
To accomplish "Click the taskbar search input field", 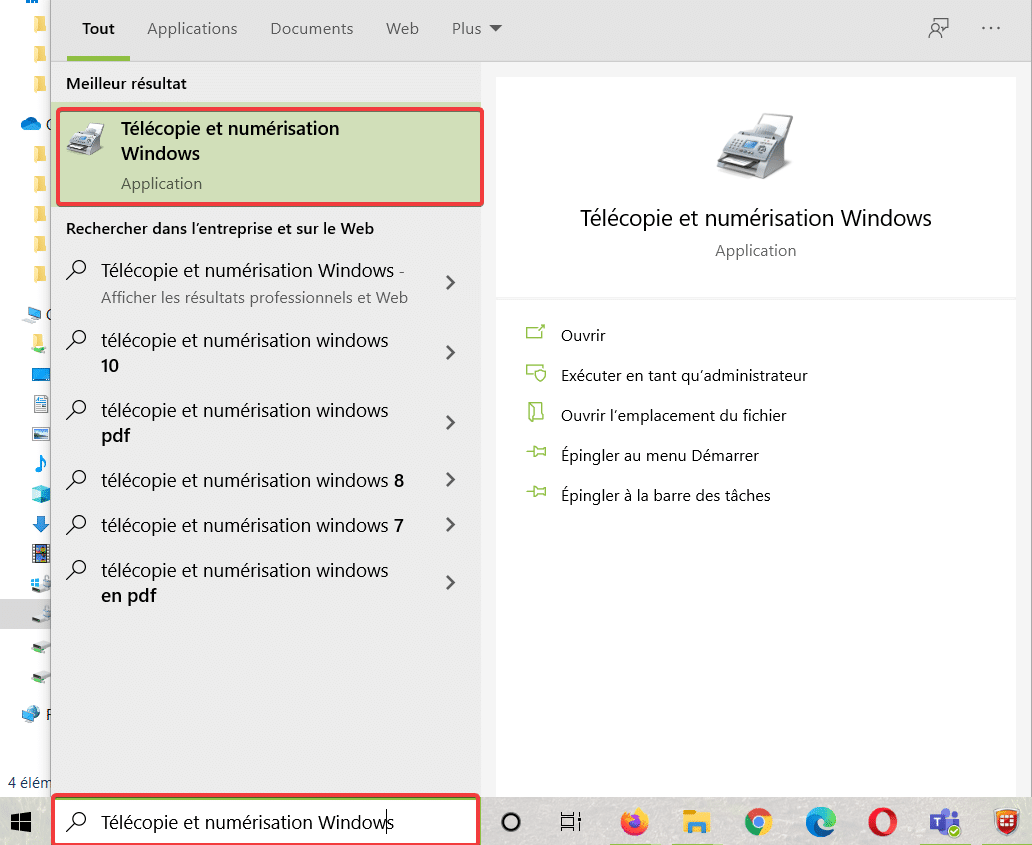I will pos(266,821).
